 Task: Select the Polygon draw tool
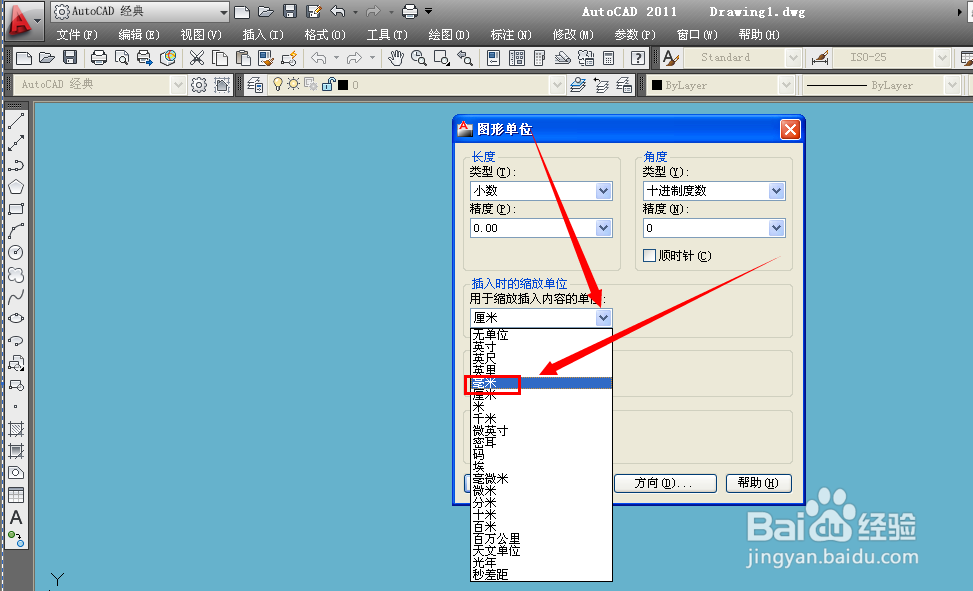click(16, 187)
